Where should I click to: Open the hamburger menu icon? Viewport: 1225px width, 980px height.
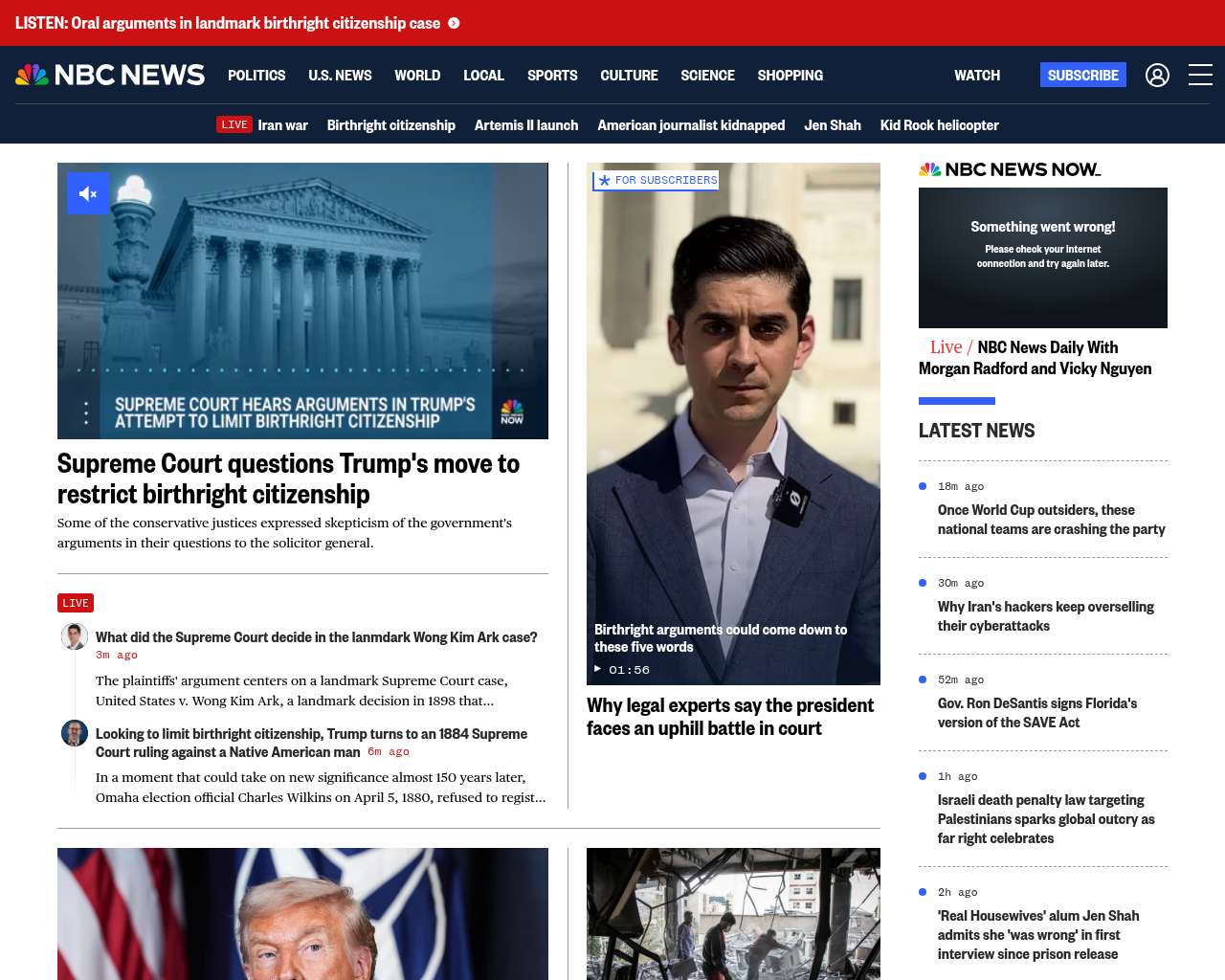point(1200,75)
